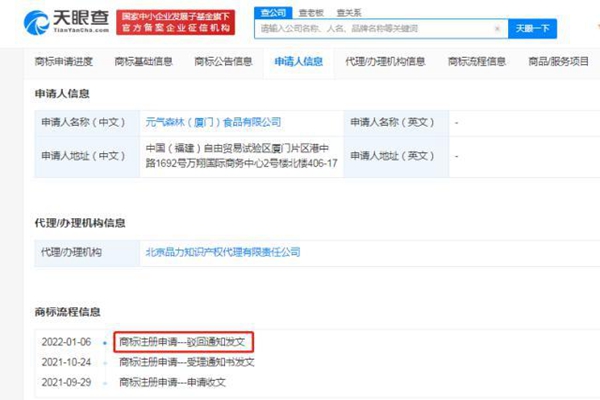Switch to 申请人信息 tab
Image resolution: width=600 pixels, height=400 pixels.
coord(298,61)
